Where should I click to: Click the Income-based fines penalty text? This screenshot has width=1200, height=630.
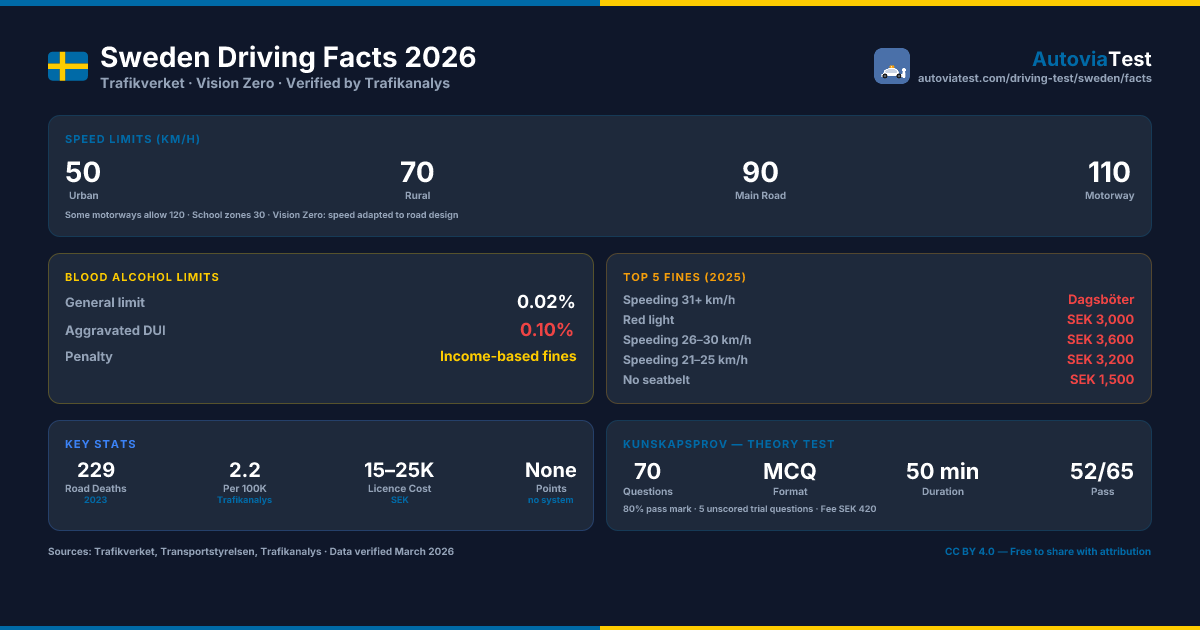(508, 356)
